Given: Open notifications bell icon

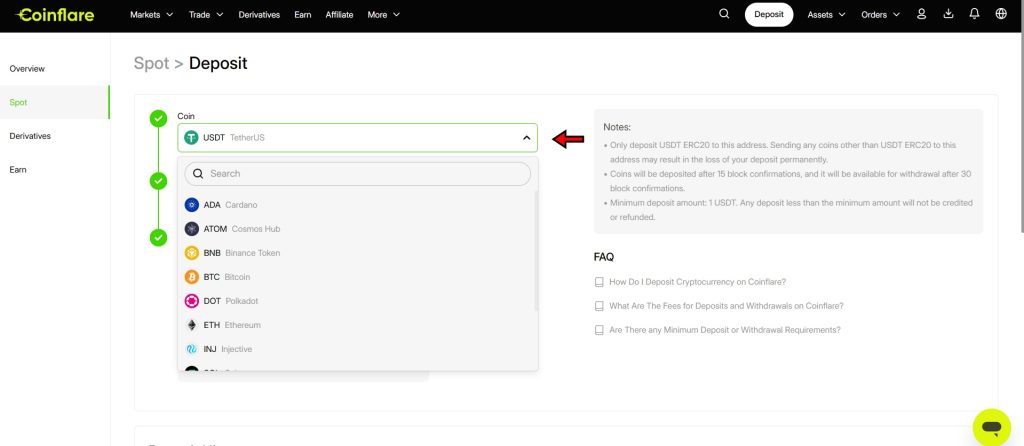Looking at the screenshot, I should coord(974,14).
